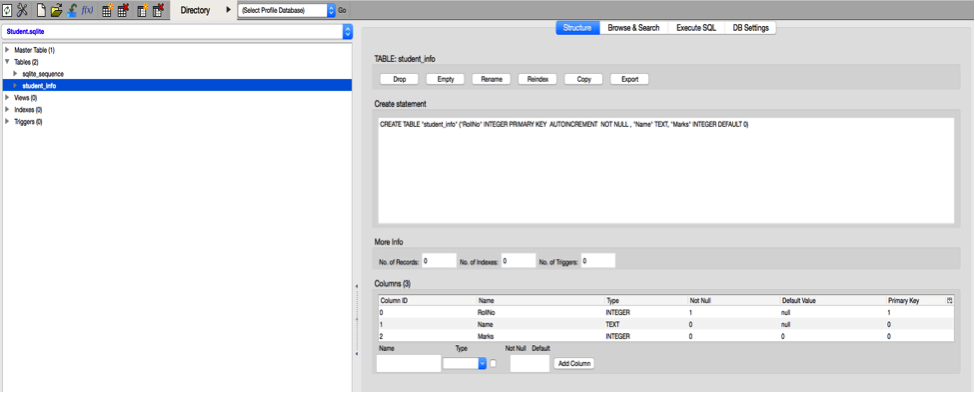Click the Copy button
Image resolution: width=975 pixels, height=393 pixels.
(x=584, y=80)
